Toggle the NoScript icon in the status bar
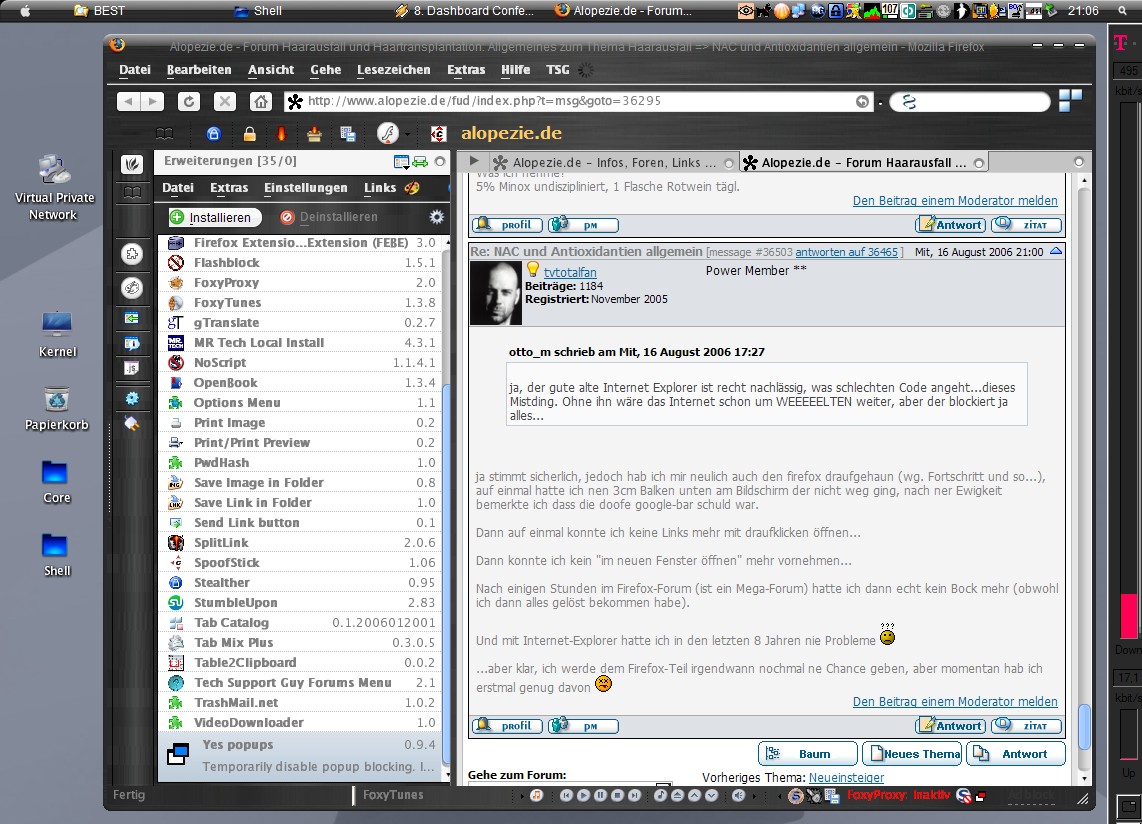Screen dimensions: 1142x824 click(963, 796)
